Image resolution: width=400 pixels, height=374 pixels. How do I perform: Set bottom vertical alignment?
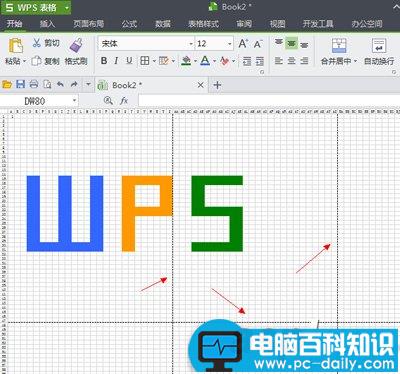click(304, 44)
